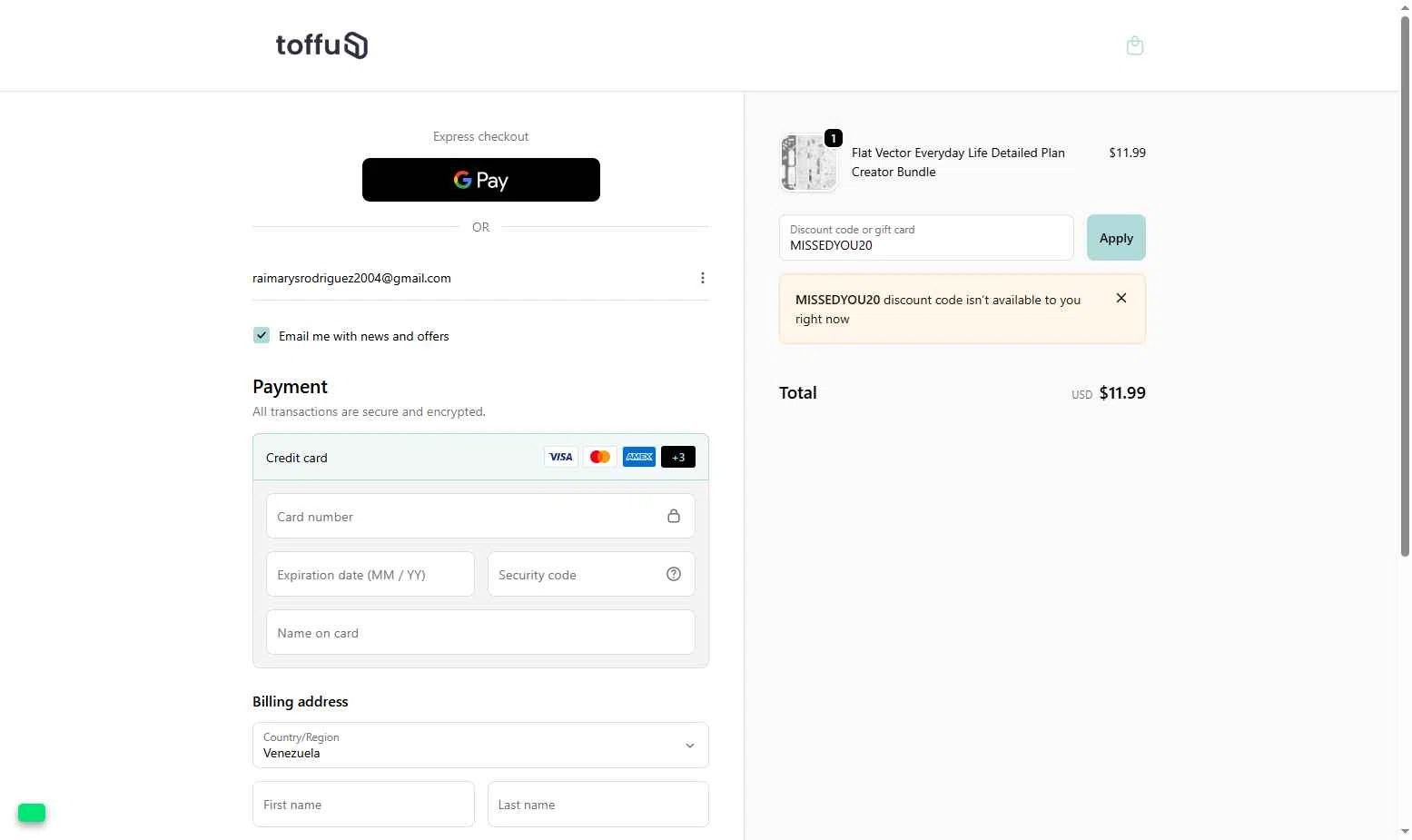Click the lock icon in Card number field
Screen dimensions: 1412x840
pyautogui.click(x=674, y=516)
